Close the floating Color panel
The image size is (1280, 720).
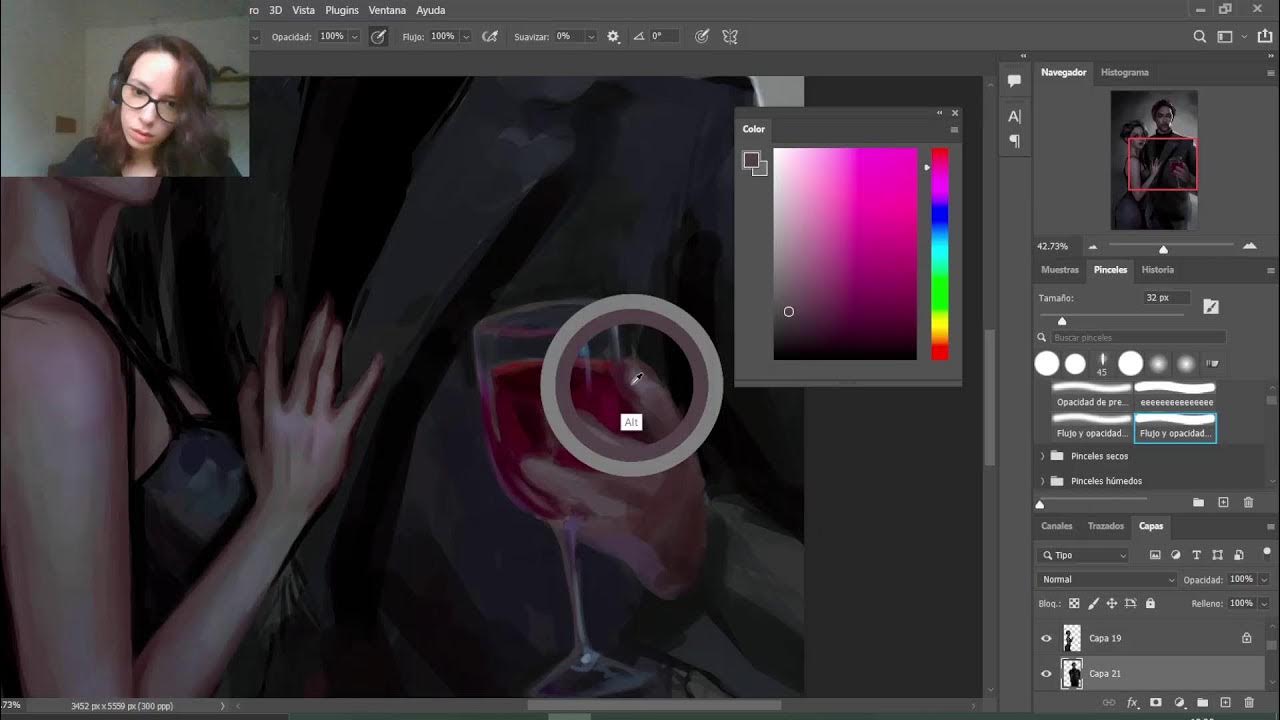[955, 113]
